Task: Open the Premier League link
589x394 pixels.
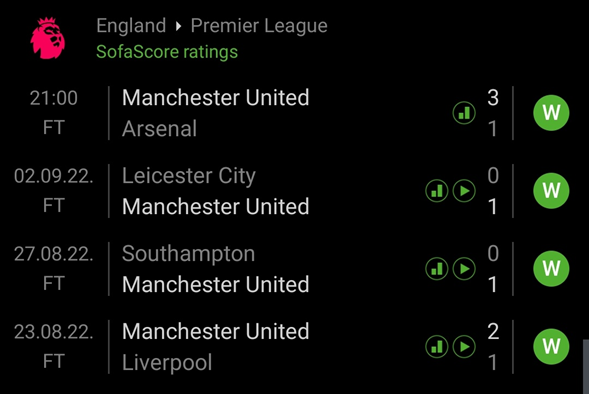Action: (x=259, y=26)
